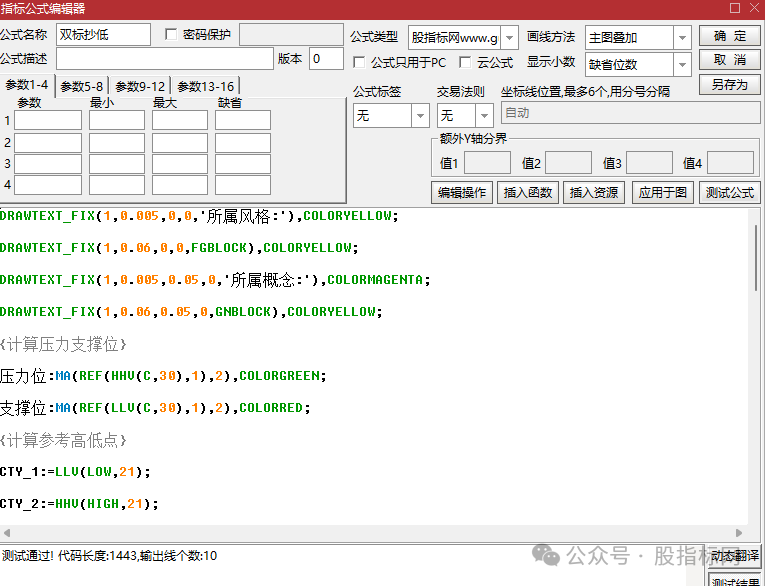Click the comment {计算压力支撑位}
Screen dimensions: 765x586
(63, 344)
